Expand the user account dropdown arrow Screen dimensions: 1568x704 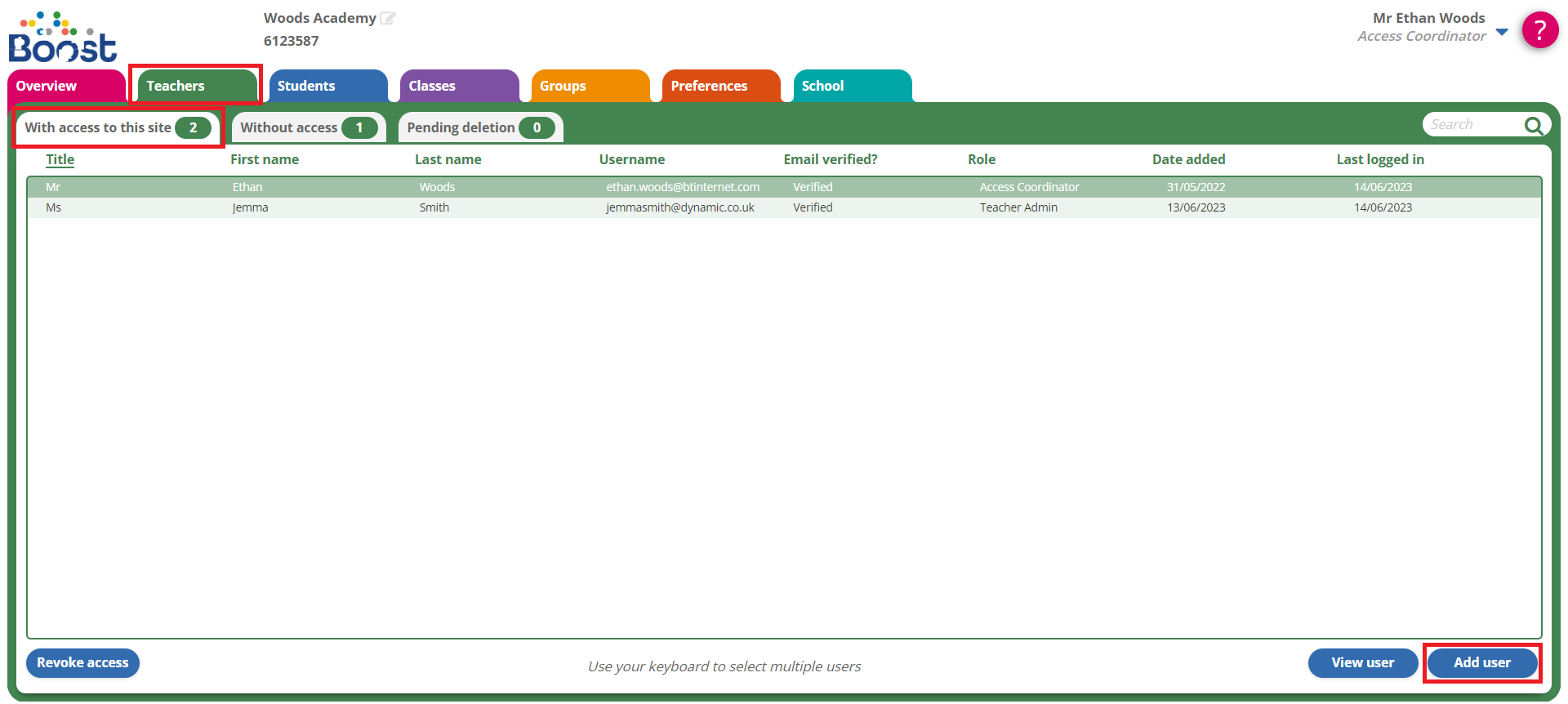(1502, 33)
